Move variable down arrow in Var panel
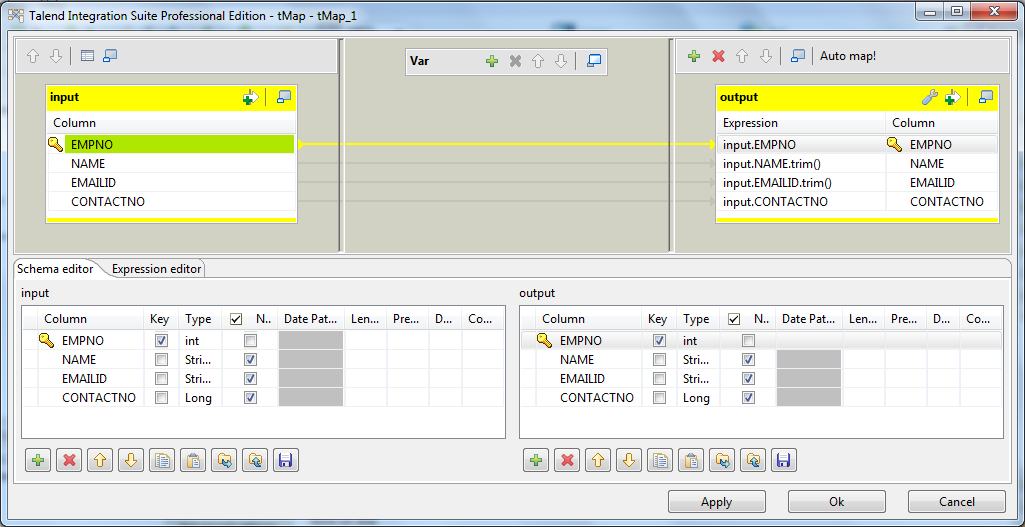 (x=560, y=61)
